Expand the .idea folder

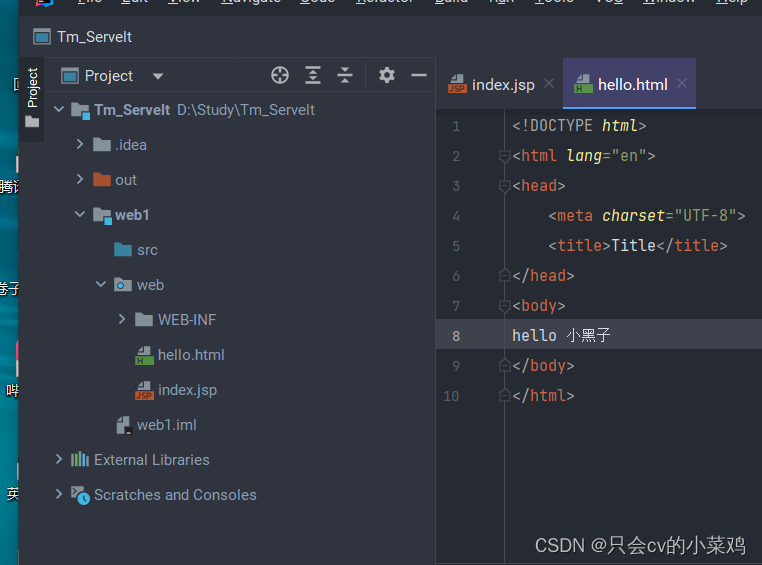(x=80, y=145)
